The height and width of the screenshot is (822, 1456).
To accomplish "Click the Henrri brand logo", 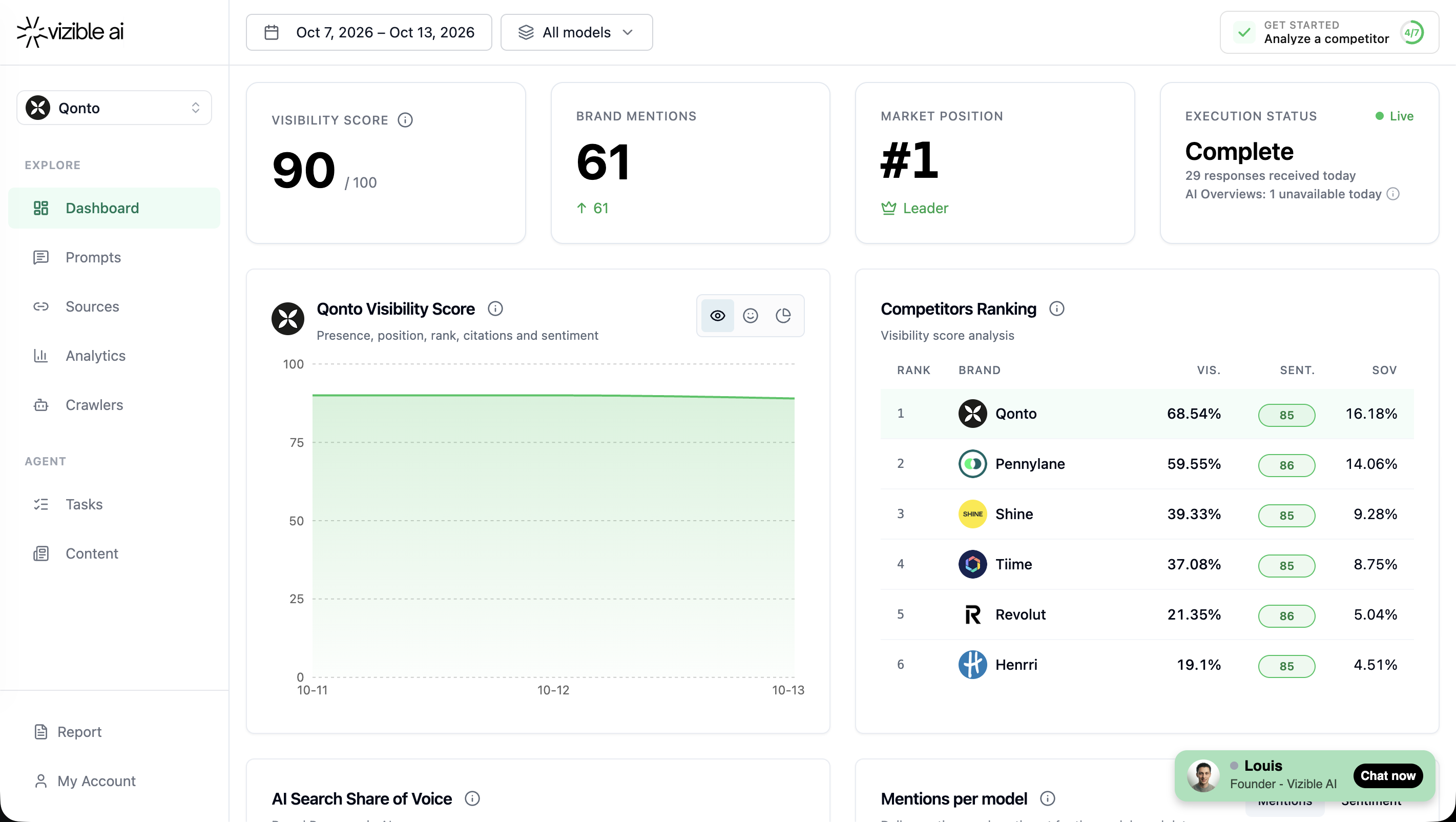I will 972,665.
